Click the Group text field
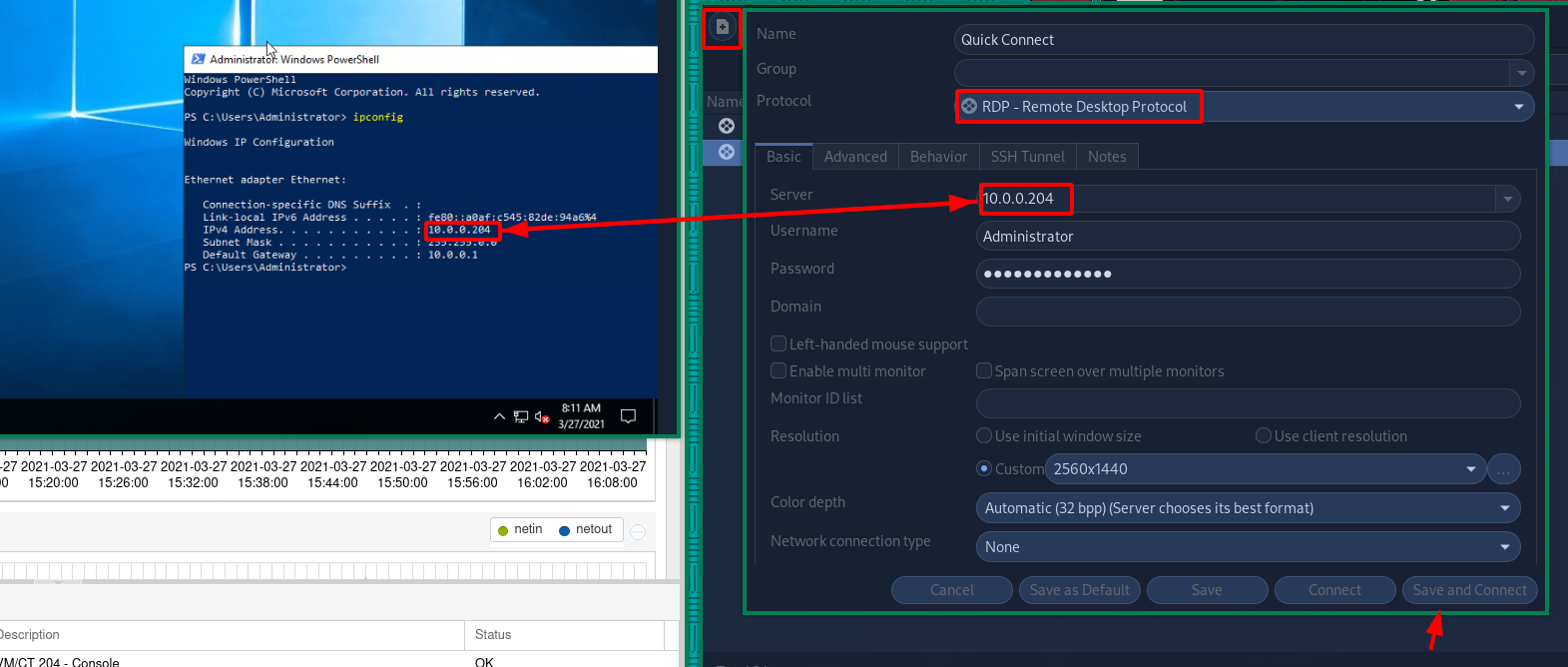 [1233, 73]
